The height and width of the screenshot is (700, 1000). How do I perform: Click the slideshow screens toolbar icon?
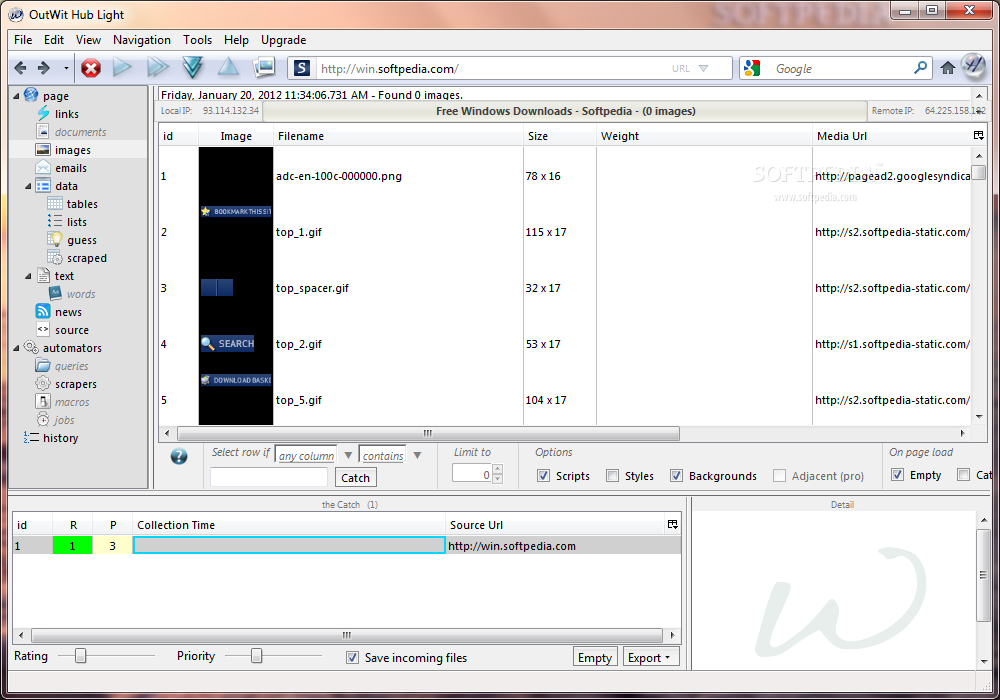click(x=264, y=66)
